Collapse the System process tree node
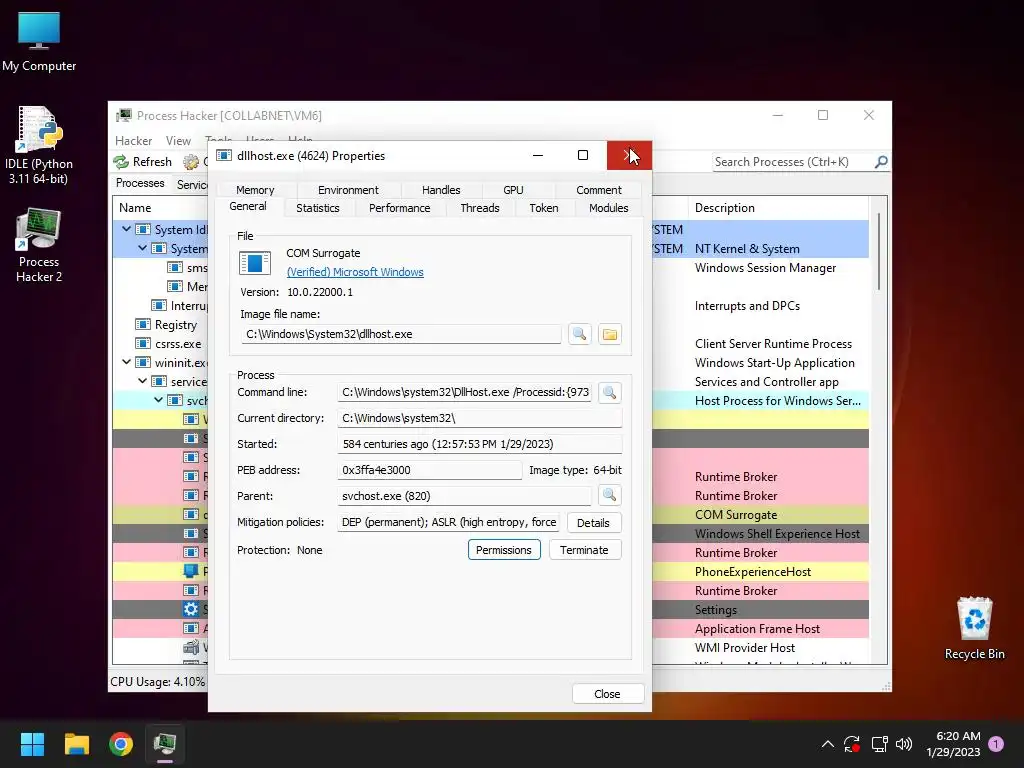Screen dimensions: 1024x768 click(142, 248)
